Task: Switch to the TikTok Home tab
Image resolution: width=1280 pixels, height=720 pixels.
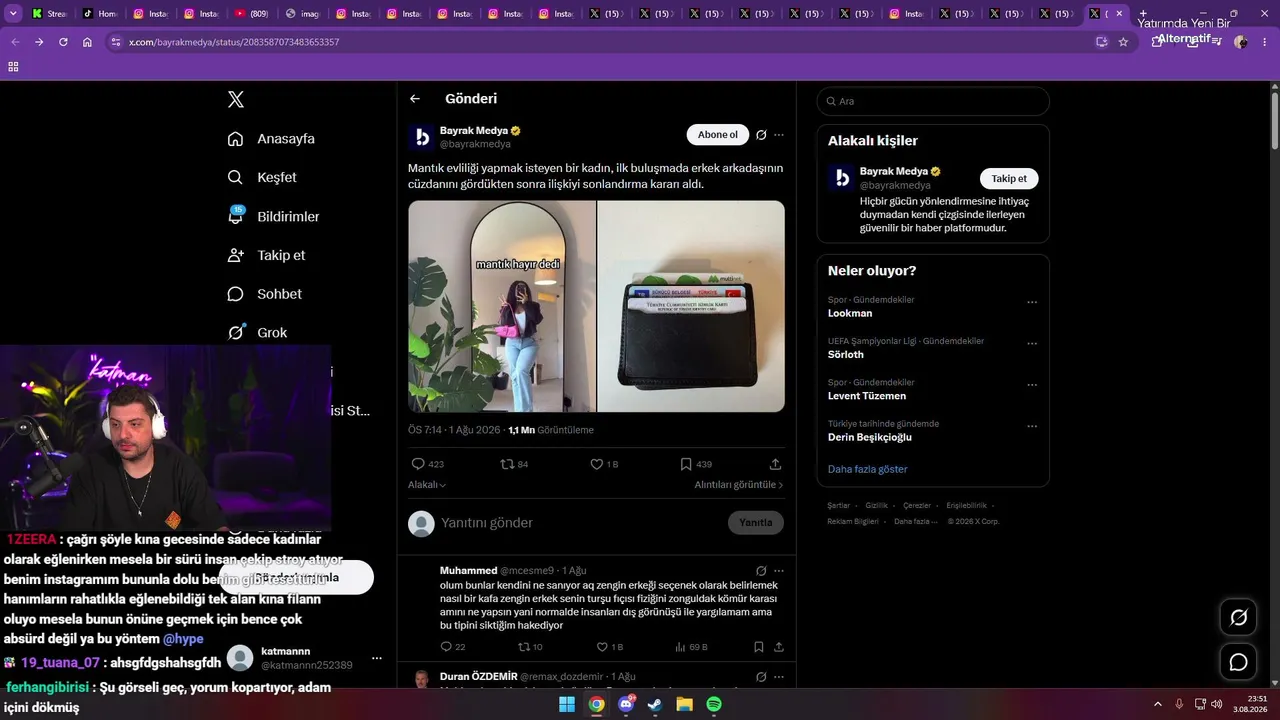Action: click(x=99, y=14)
